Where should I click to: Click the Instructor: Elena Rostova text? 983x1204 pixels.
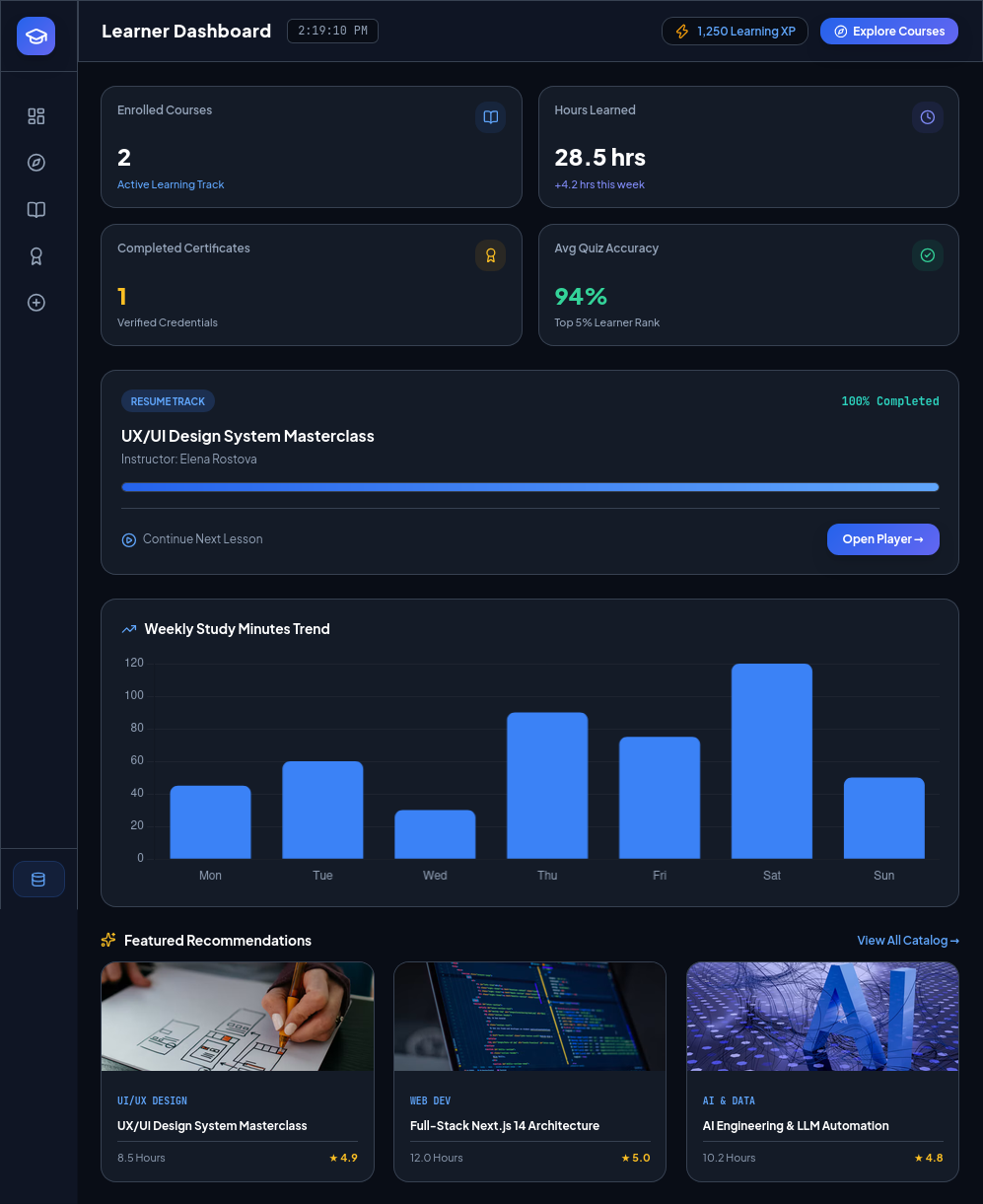[x=189, y=460]
